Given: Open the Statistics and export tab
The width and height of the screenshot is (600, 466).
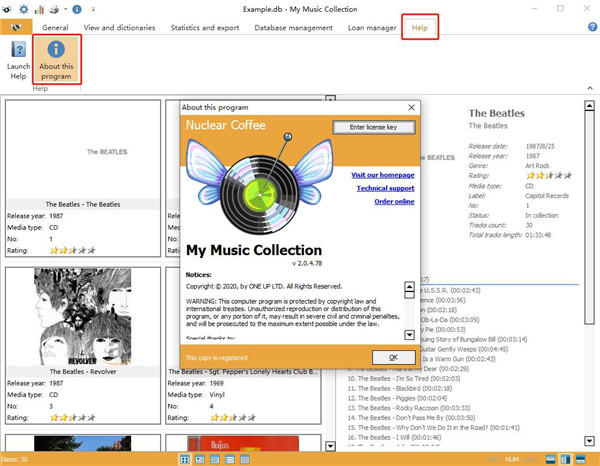Looking at the screenshot, I should [x=205, y=28].
